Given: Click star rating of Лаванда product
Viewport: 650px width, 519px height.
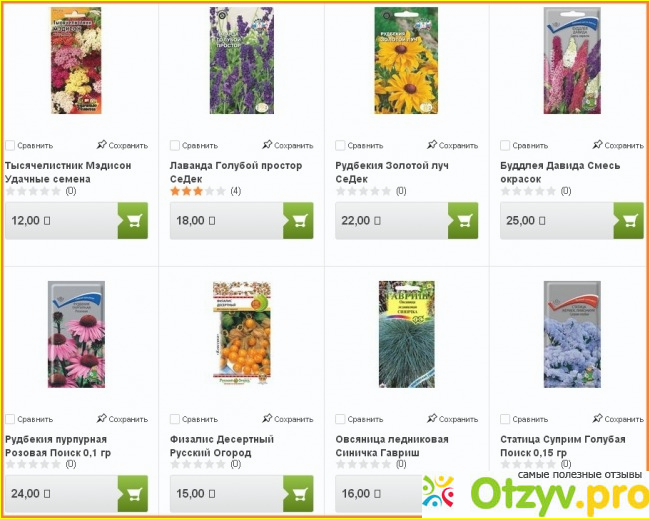Looking at the screenshot, I should point(198,191).
